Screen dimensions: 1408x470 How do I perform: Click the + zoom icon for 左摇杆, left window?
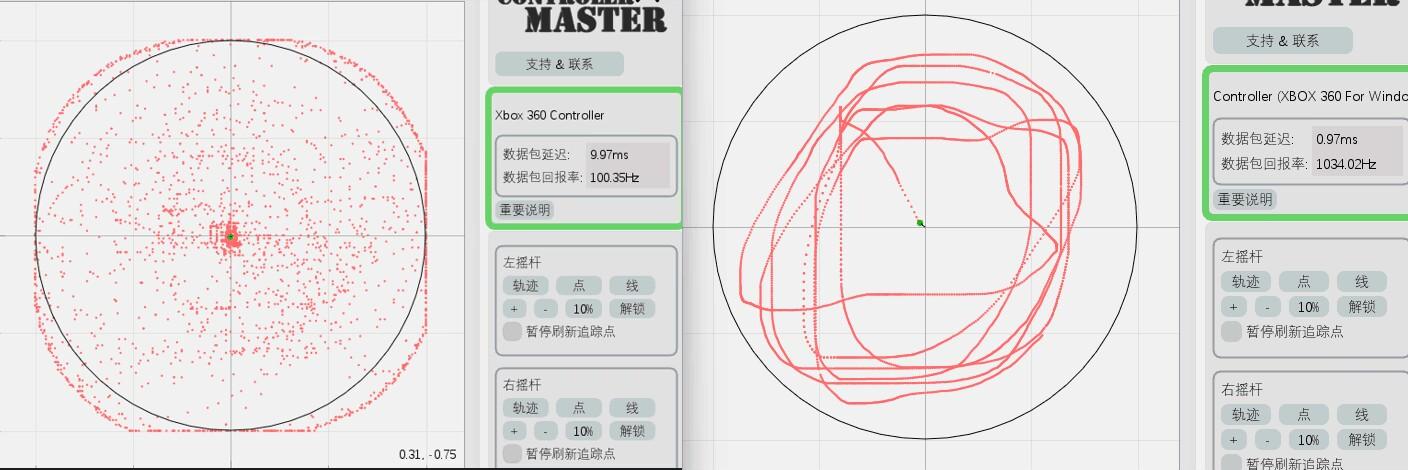coord(514,308)
